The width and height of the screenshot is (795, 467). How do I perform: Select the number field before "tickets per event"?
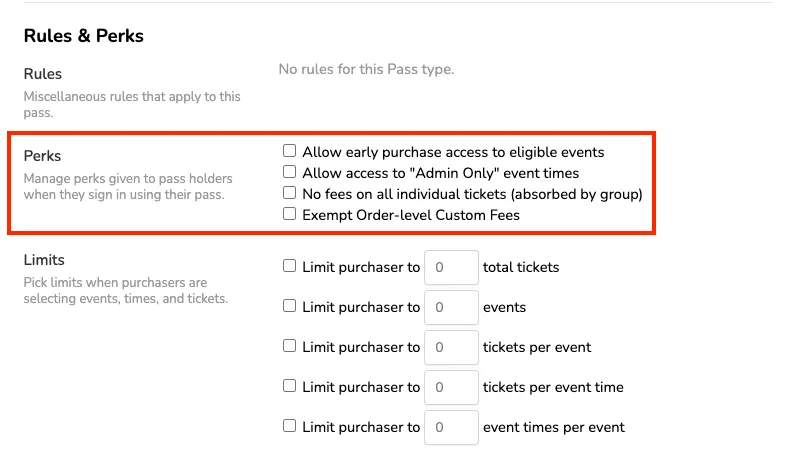[451, 347]
